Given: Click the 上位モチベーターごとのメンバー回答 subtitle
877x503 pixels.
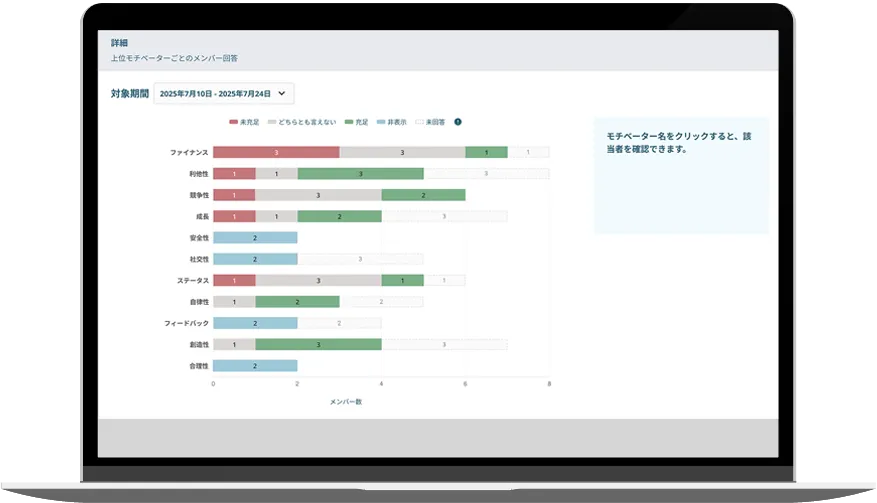Looking at the screenshot, I should 174,58.
